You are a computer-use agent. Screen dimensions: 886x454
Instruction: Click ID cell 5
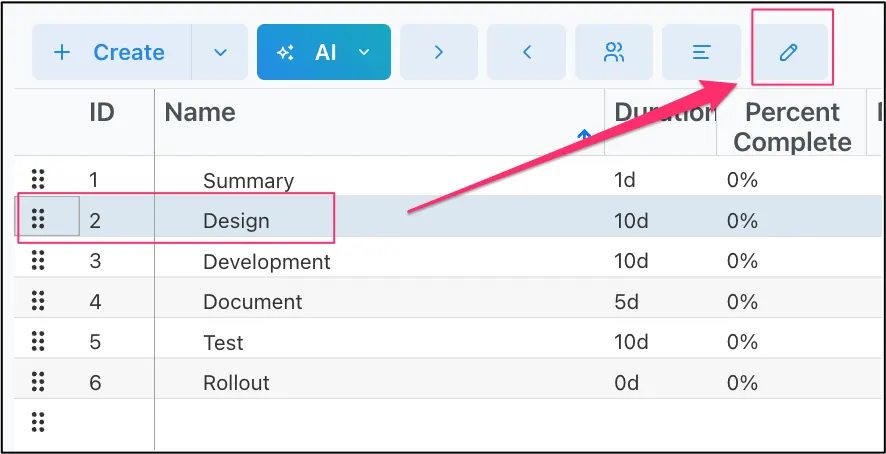pos(95,343)
